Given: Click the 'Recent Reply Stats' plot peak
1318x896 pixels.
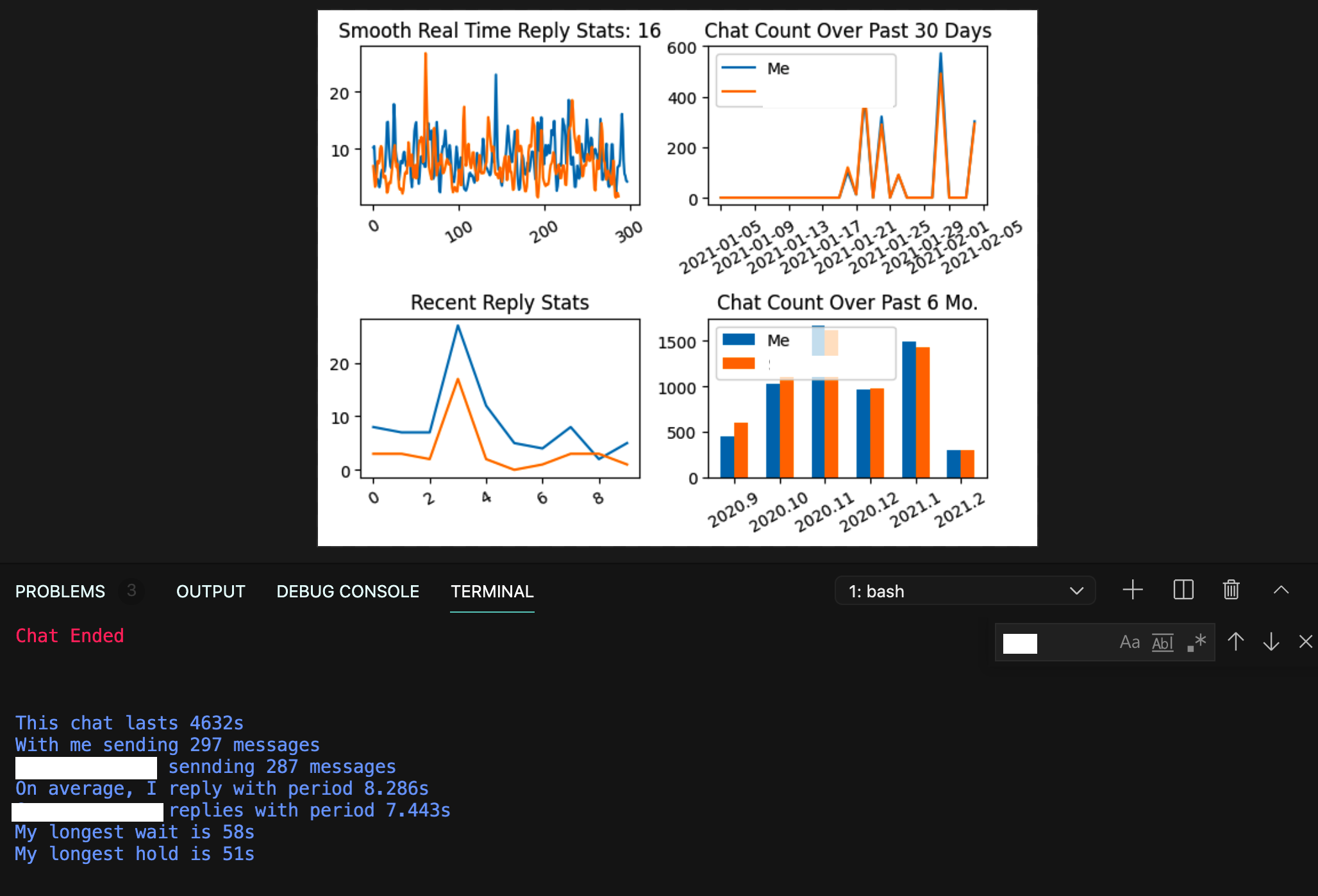Looking at the screenshot, I should point(458,326).
